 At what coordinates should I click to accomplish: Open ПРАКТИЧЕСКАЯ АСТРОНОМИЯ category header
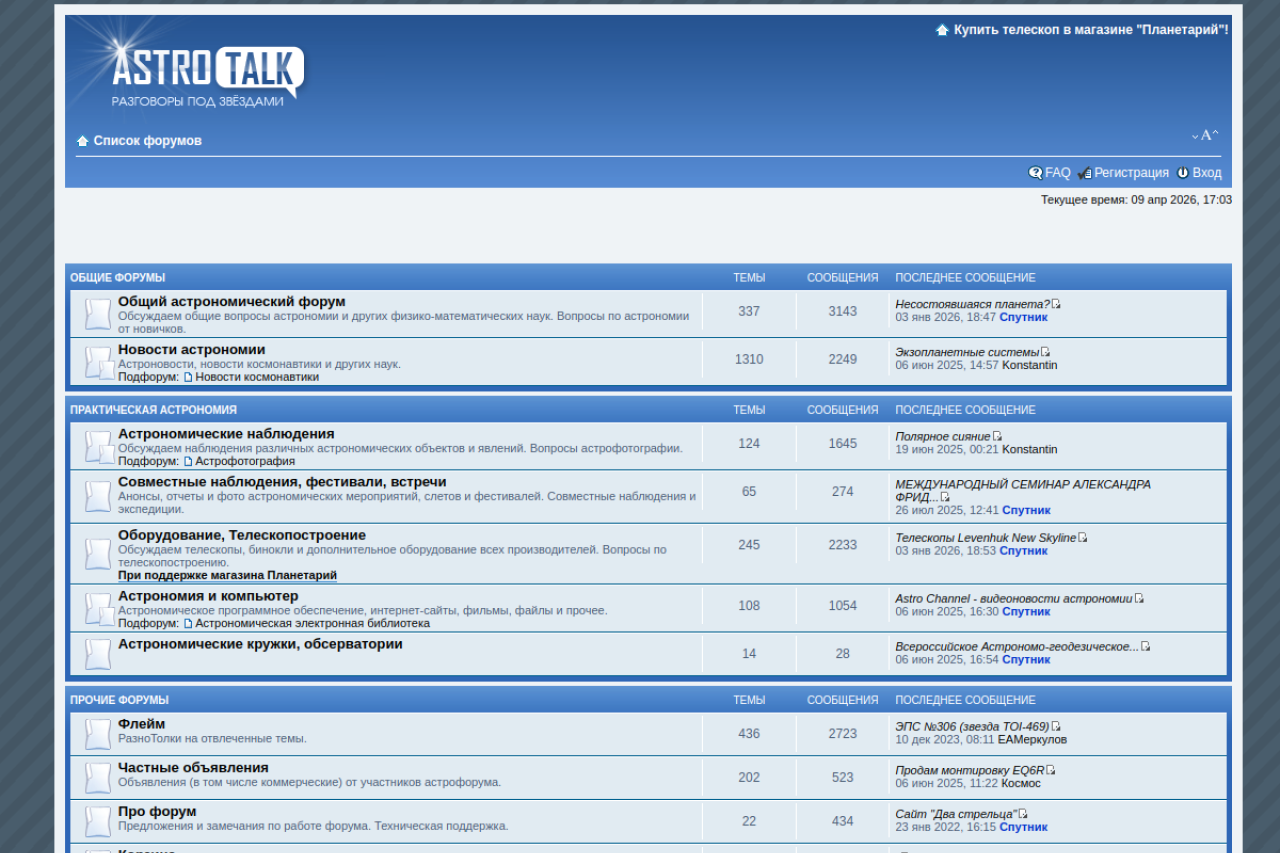(153, 410)
